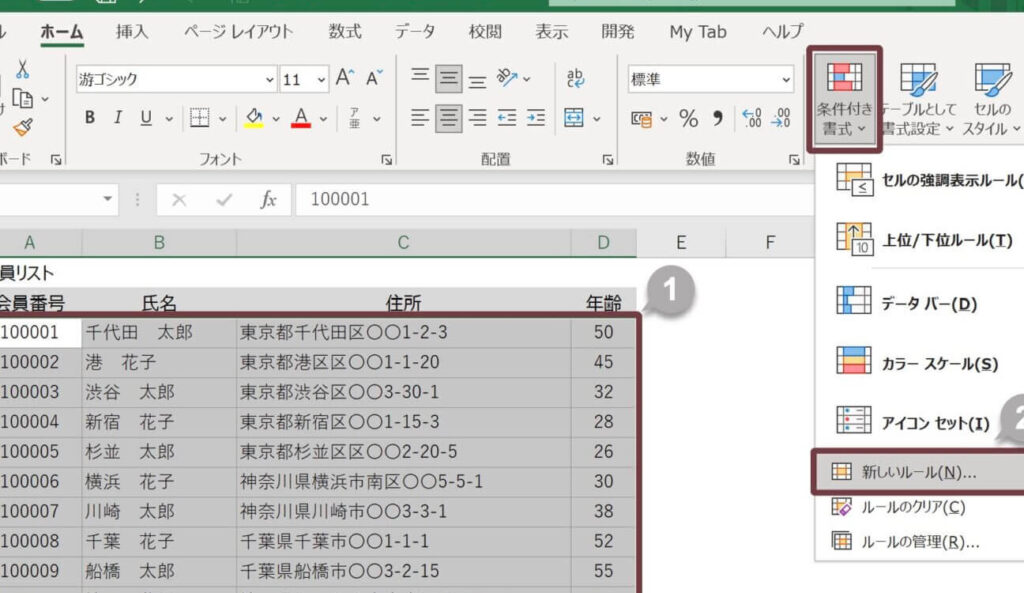Switch to the 挿入 ribbon tab
1024x593 pixels.
point(132,32)
